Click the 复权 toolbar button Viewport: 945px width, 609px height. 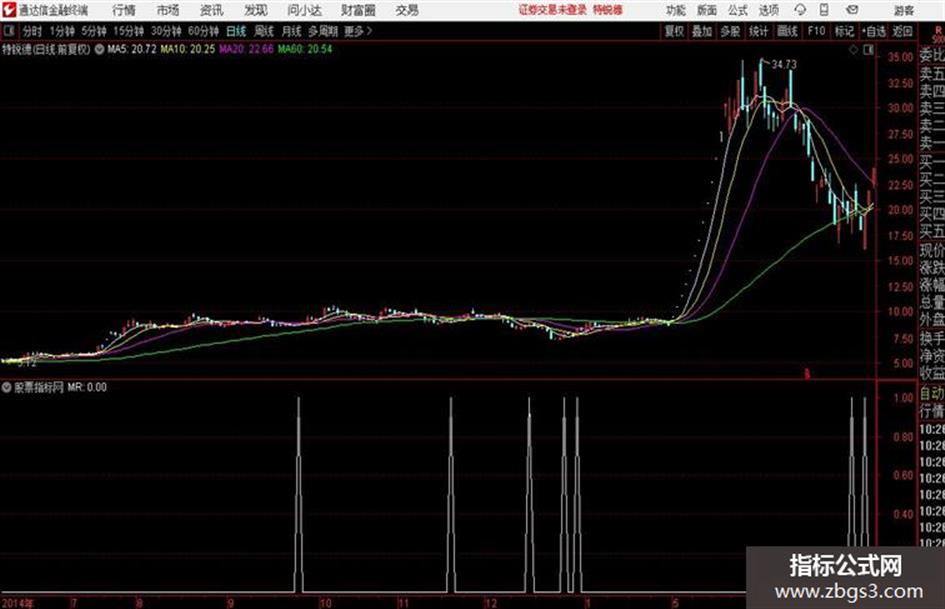[674, 31]
